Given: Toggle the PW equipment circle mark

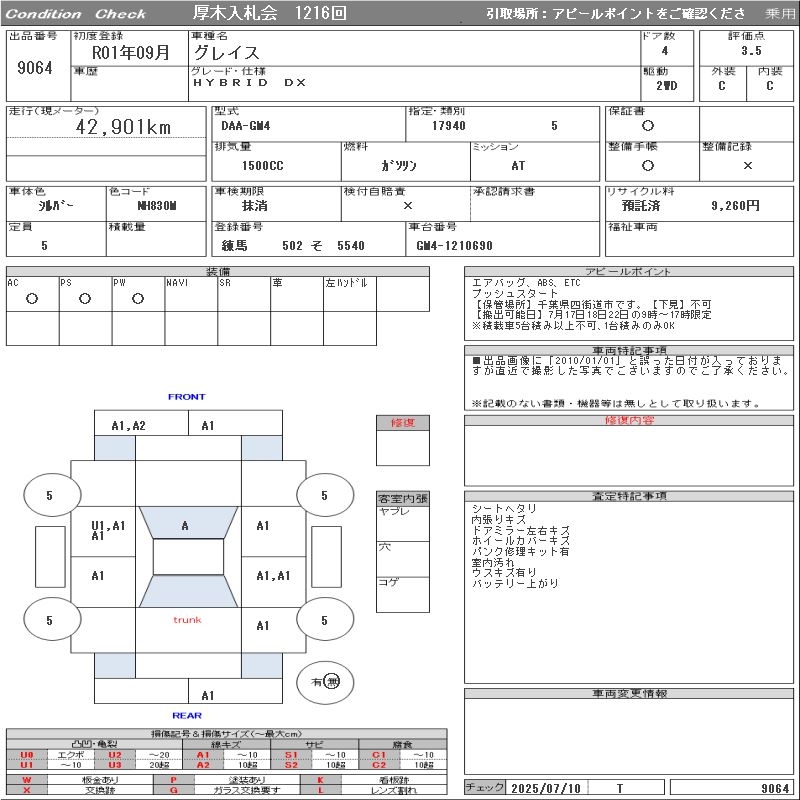Looking at the screenshot, I should click(138, 298).
